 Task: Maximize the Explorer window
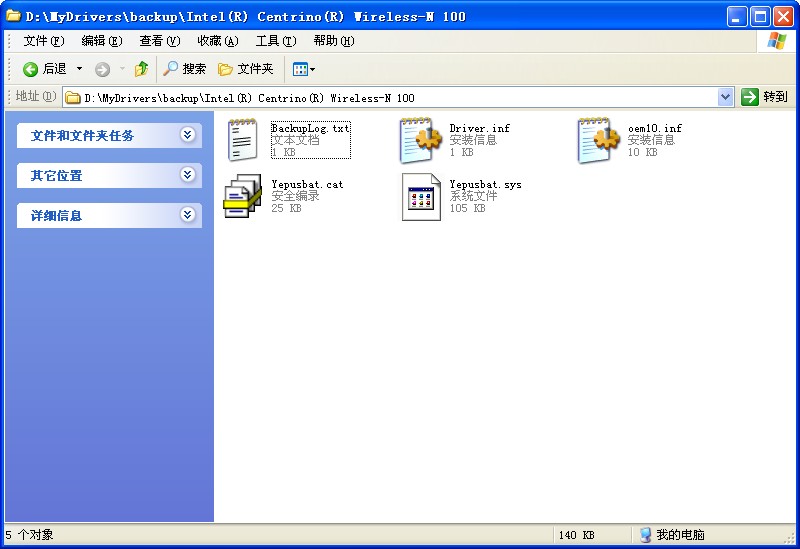(x=760, y=17)
